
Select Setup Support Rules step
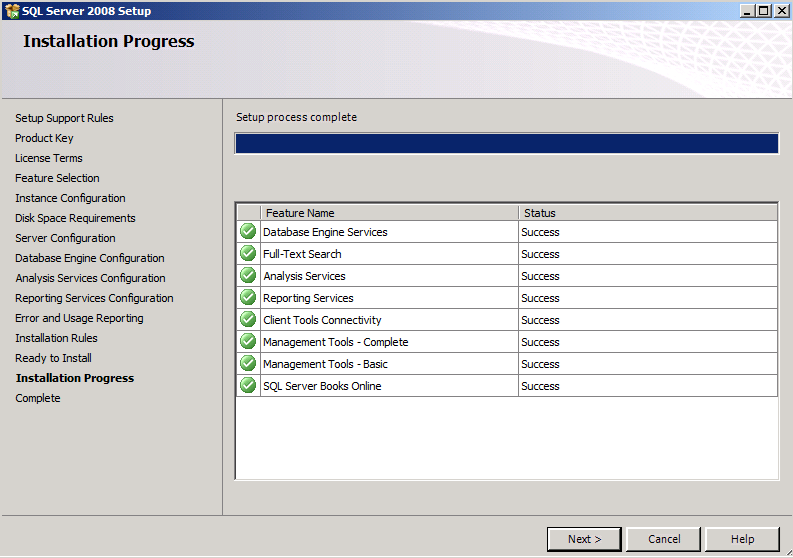(x=64, y=118)
